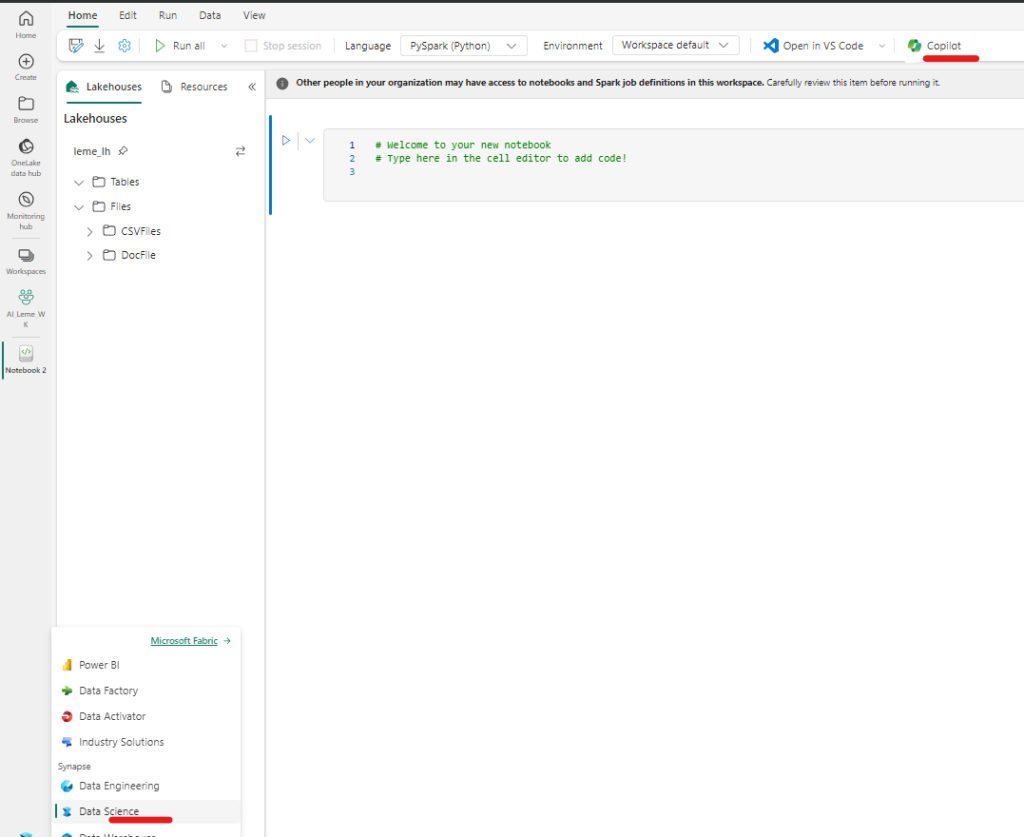Click the Run all button
This screenshot has height=837, width=1024.
point(180,46)
